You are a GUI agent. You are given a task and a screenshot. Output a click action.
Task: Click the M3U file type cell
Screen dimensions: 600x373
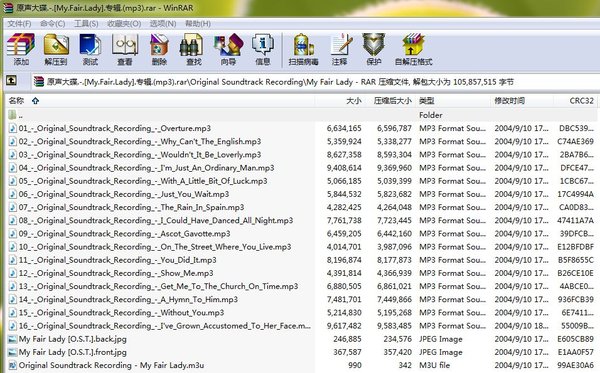[x=435, y=365]
